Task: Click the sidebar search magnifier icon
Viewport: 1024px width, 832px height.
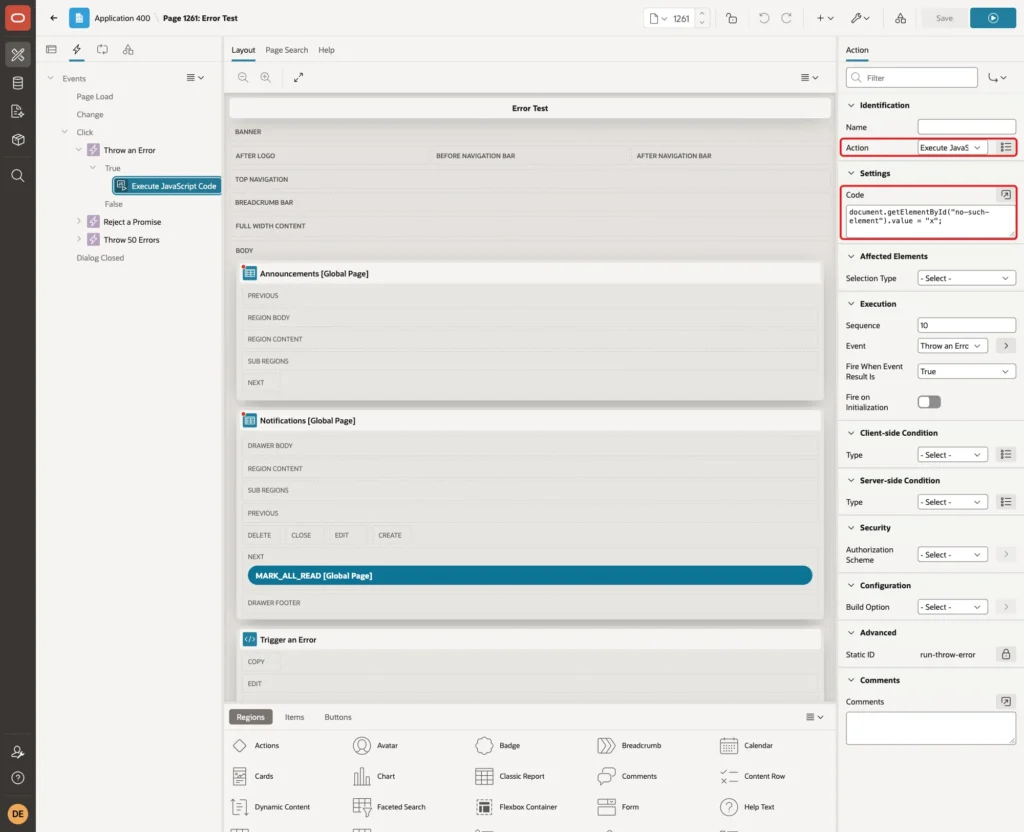Action: (18, 176)
